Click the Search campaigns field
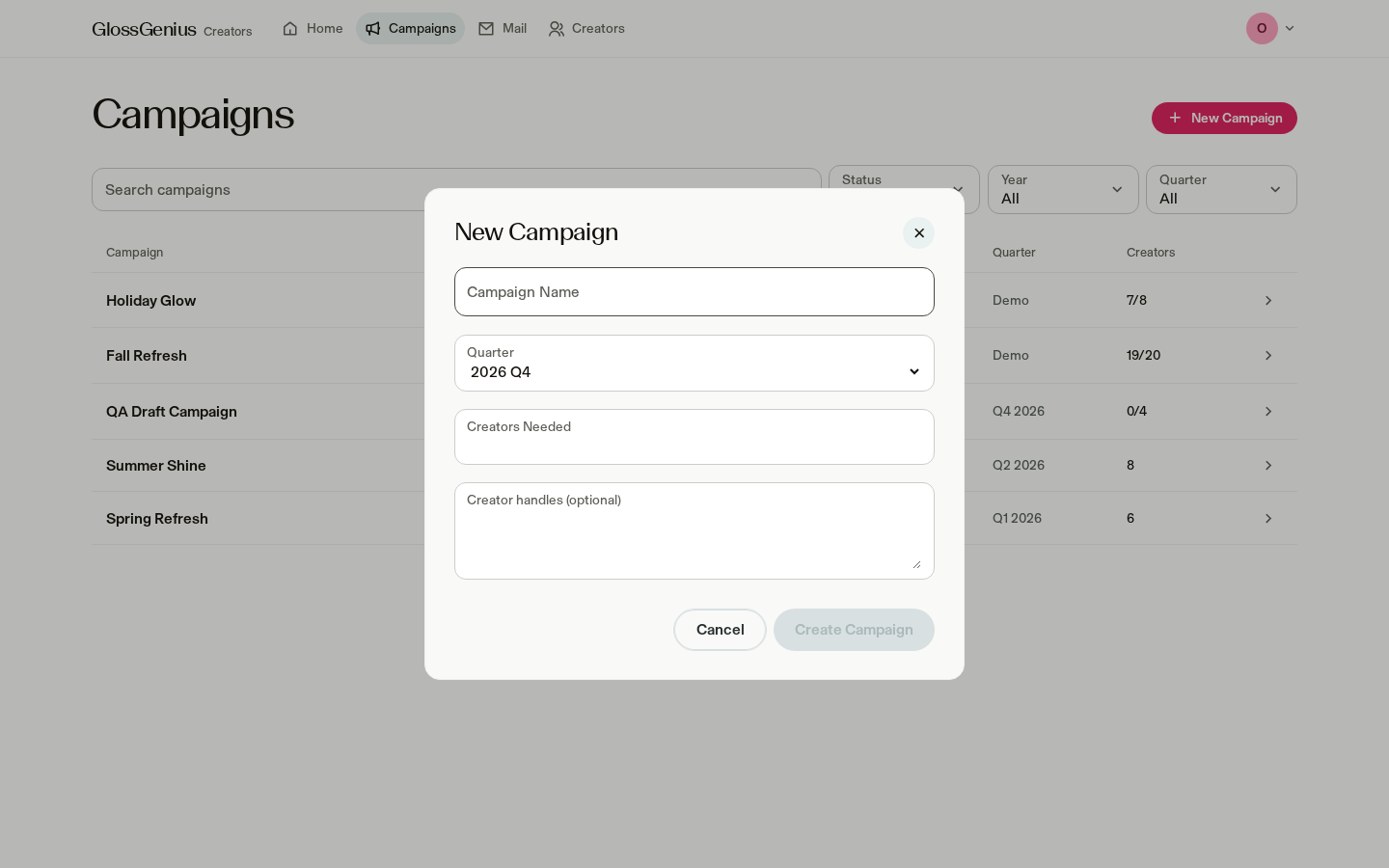Screen dimensions: 1389x868 (x=456, y=190)
